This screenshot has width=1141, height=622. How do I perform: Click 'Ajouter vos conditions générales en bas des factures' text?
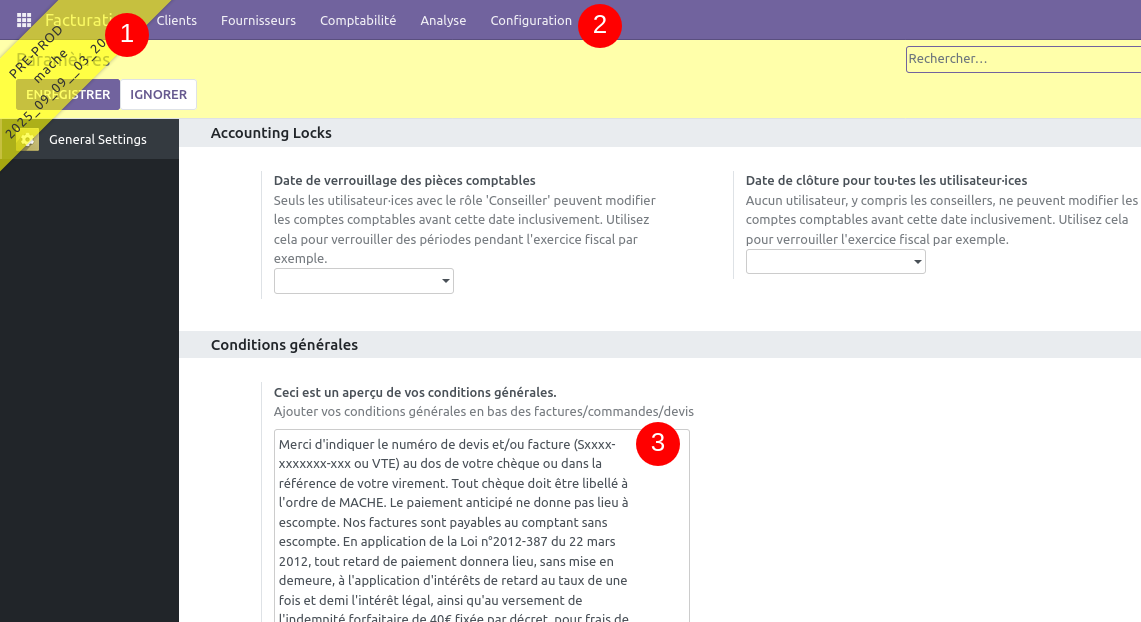pos(484,412)
